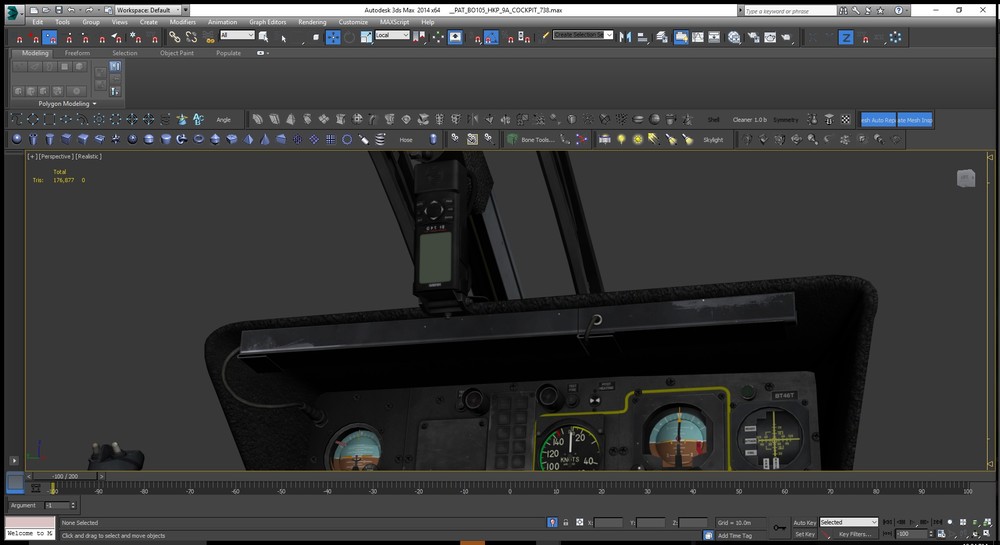The width and height of the screenshot is (1000, 545).
Task: Click the Select and Link chain icon
Action: (174, 37)
